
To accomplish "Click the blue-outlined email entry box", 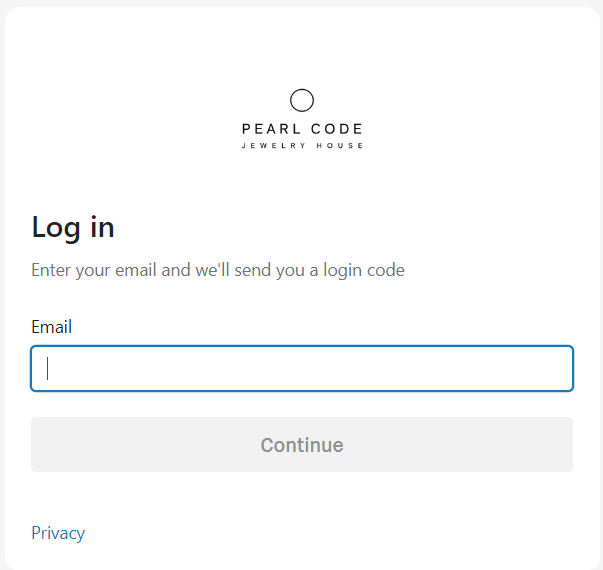I will point(302,369).
